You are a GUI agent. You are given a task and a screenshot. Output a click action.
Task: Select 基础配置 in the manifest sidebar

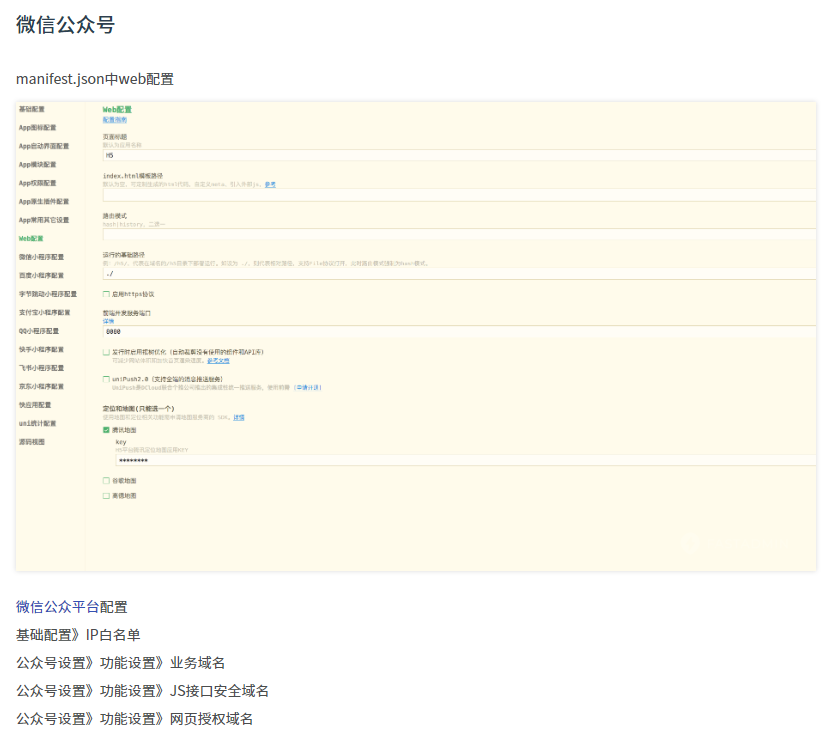point(32,109)
